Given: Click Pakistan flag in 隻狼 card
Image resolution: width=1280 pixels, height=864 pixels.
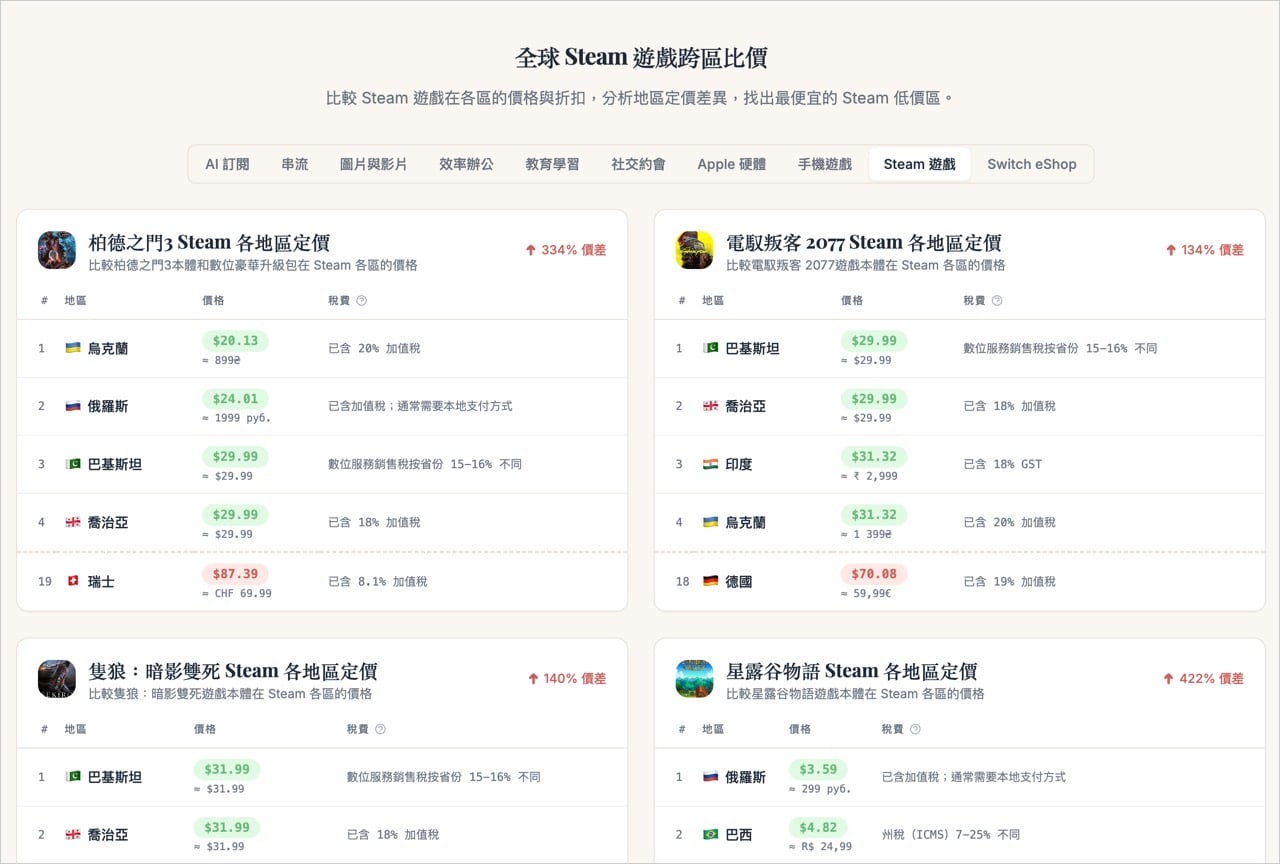Looking at the screenshot, I should click(73, 776).
